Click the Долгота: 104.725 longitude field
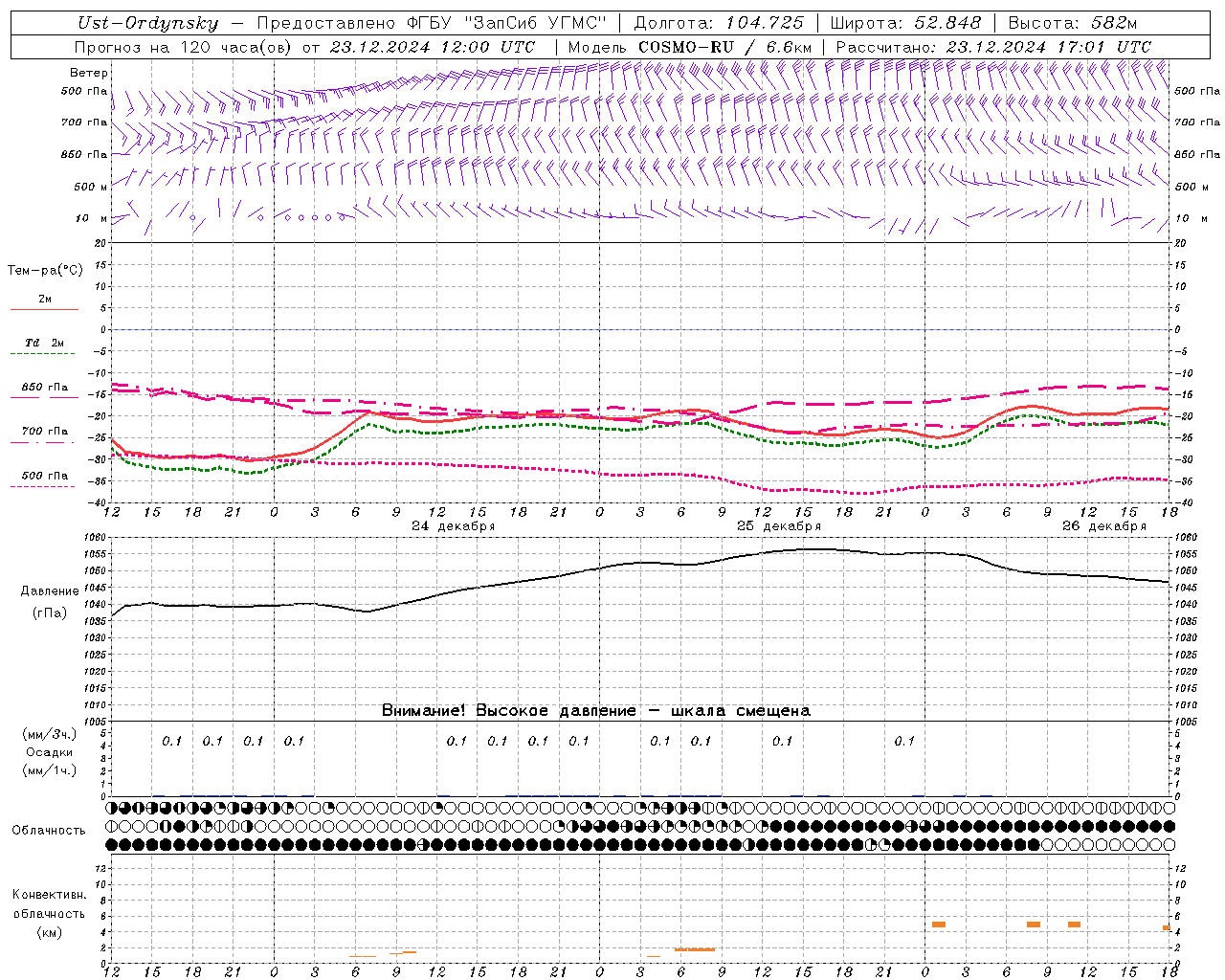The image size is (1225, 980). point(719,23)
